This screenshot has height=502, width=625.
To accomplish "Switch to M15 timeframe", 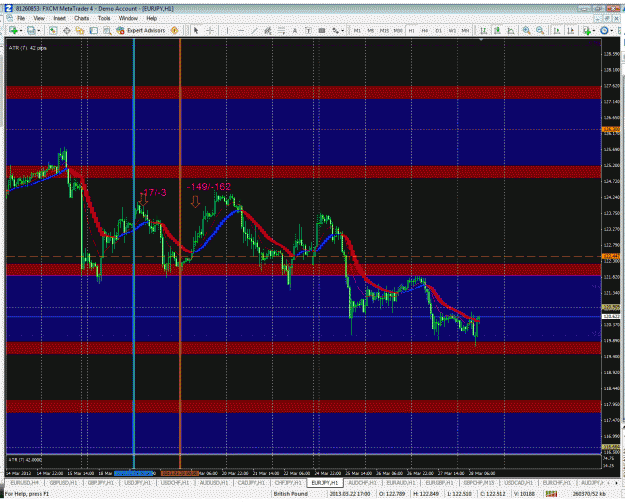I will 384,30.
